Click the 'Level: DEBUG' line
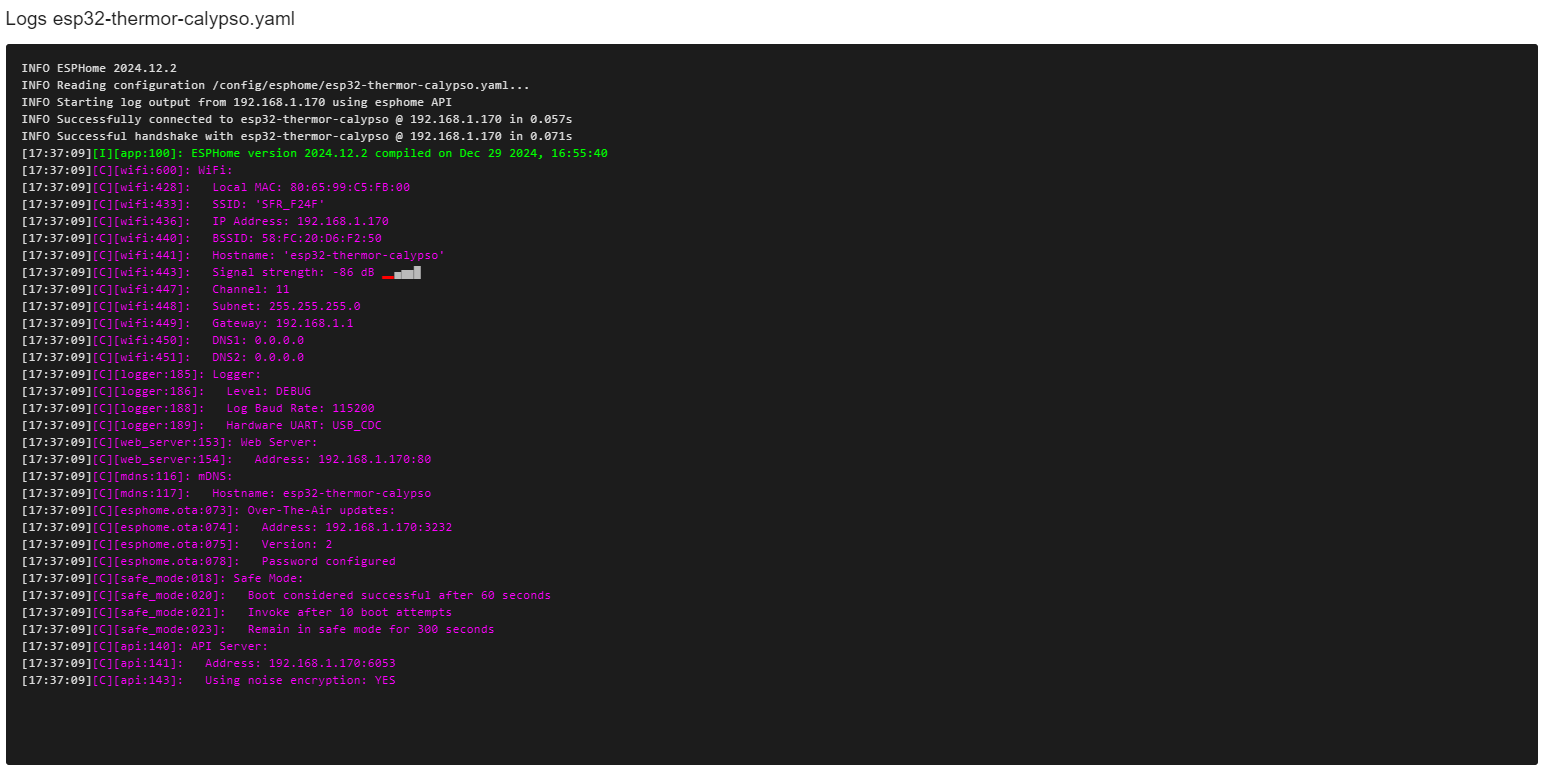This screenshot has width=1545, height=773. point(166,391)
